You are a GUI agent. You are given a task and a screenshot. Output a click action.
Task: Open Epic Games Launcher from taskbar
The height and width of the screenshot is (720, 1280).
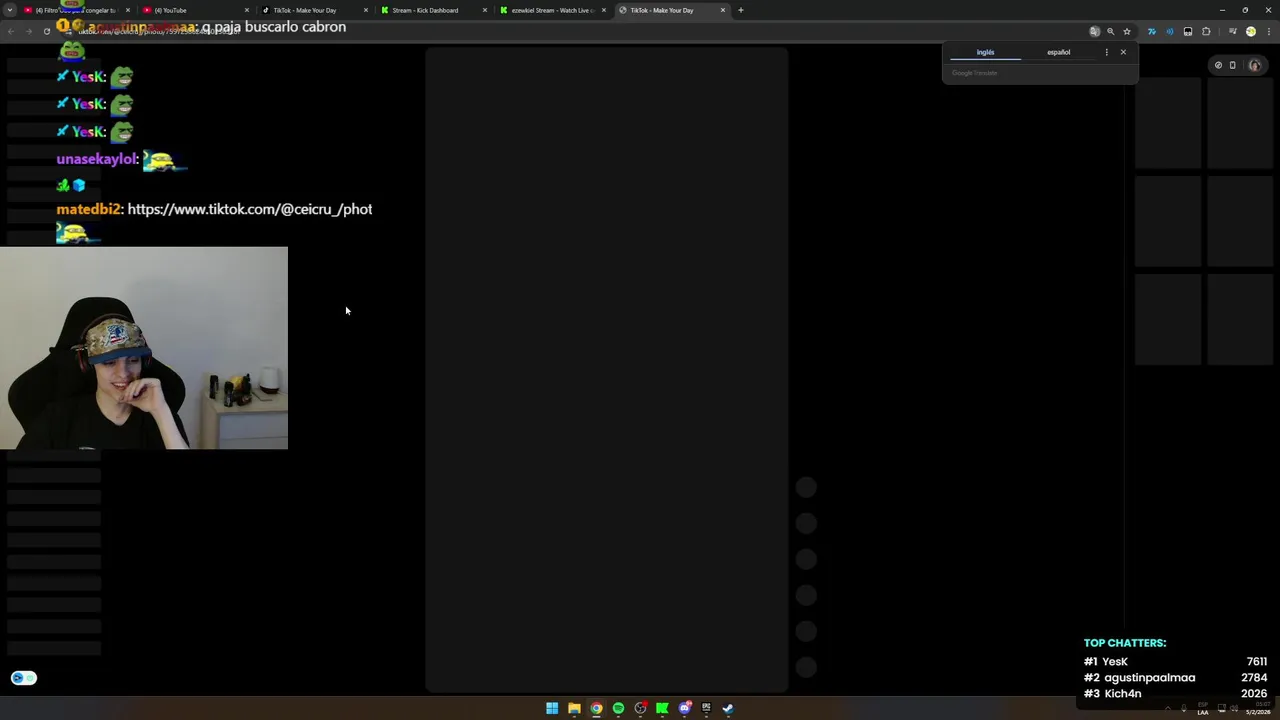pos(706,708)
